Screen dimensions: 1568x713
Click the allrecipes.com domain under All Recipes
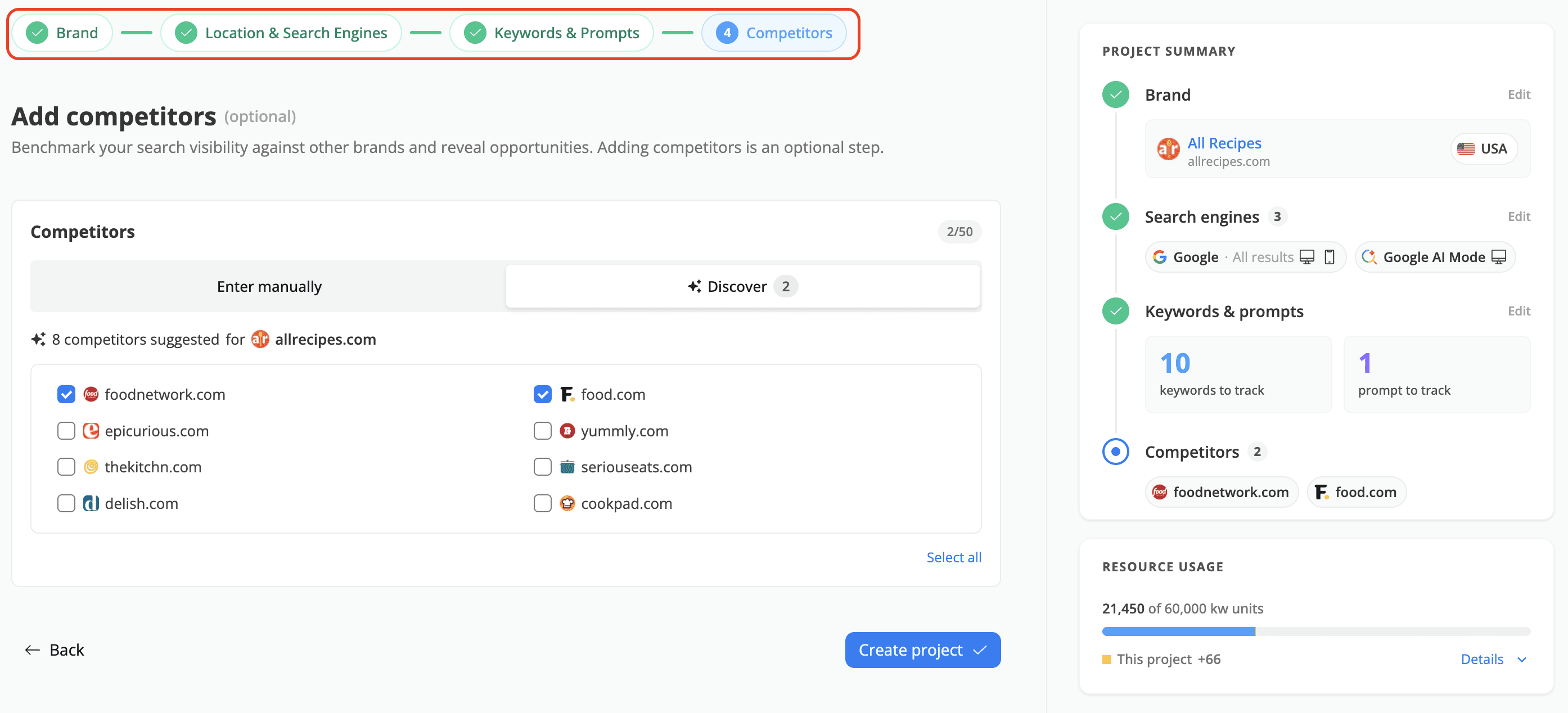click(1228, 162)
